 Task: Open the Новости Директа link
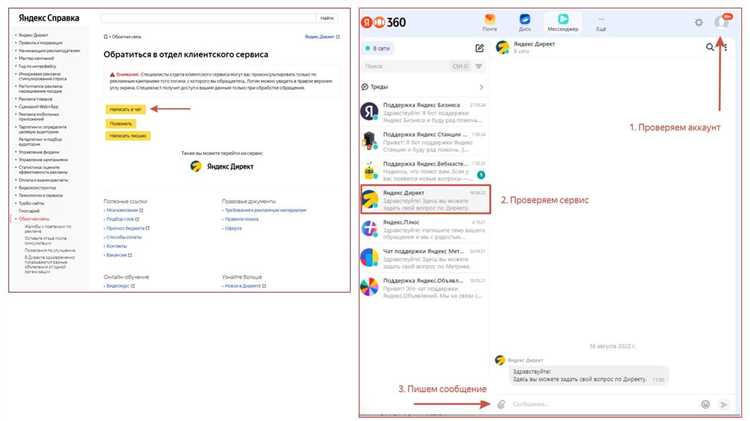pos(244,286)
